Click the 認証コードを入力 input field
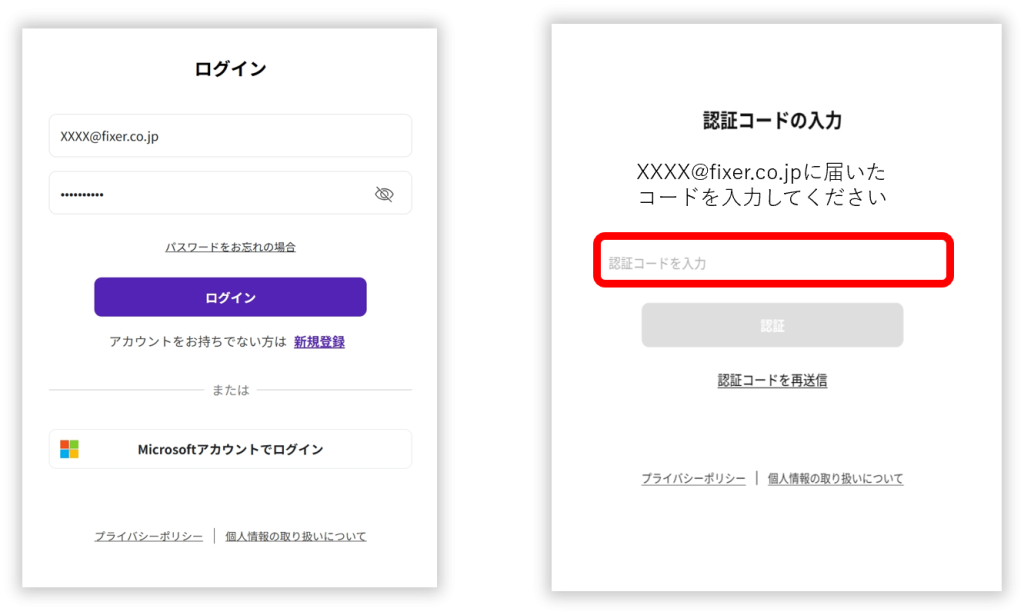 772,263
